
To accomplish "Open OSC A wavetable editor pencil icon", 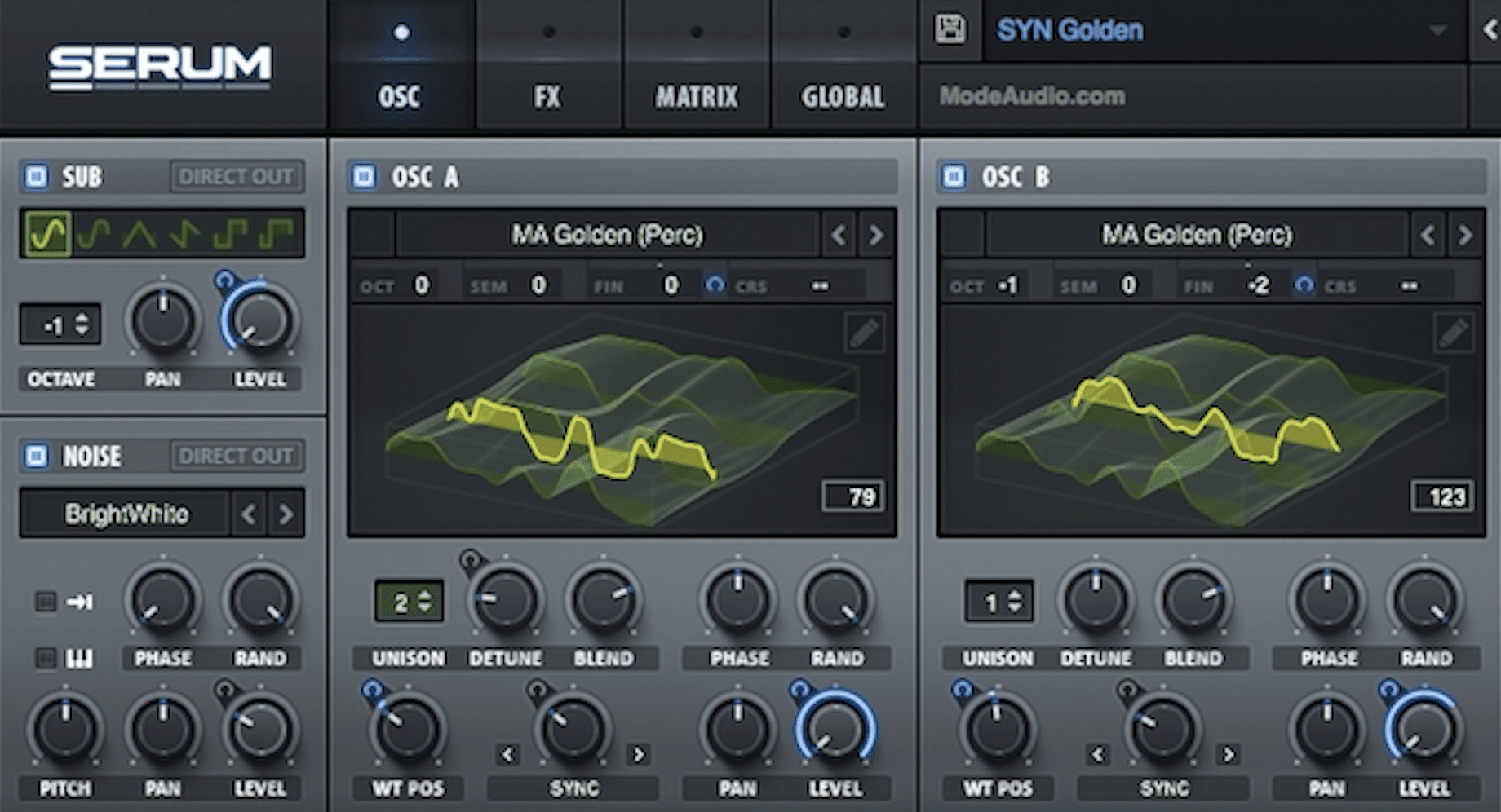I will [x=864, y=333].
